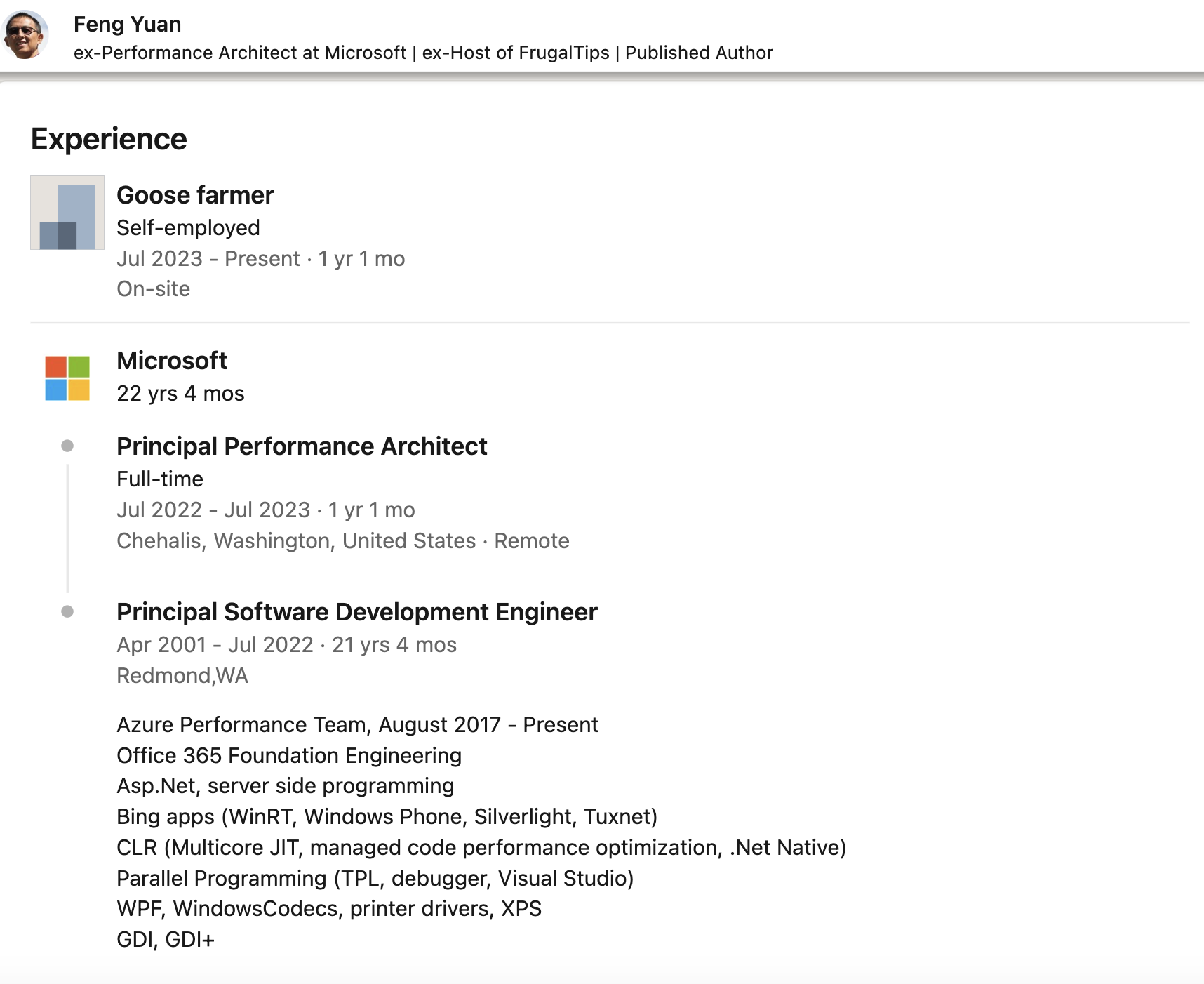Click the 'Self-employed' employer text
The image size is (1204, 984).
[188, 227]
